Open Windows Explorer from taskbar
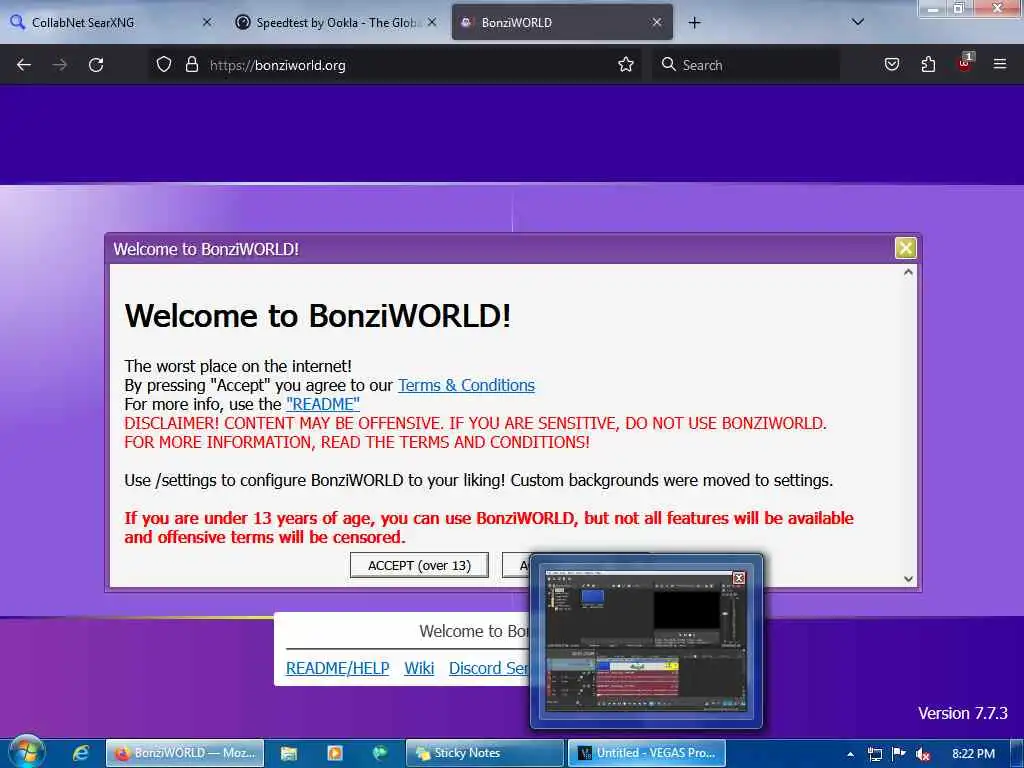The height and width of the screenshot is (768, 1024). click(289, 753)
